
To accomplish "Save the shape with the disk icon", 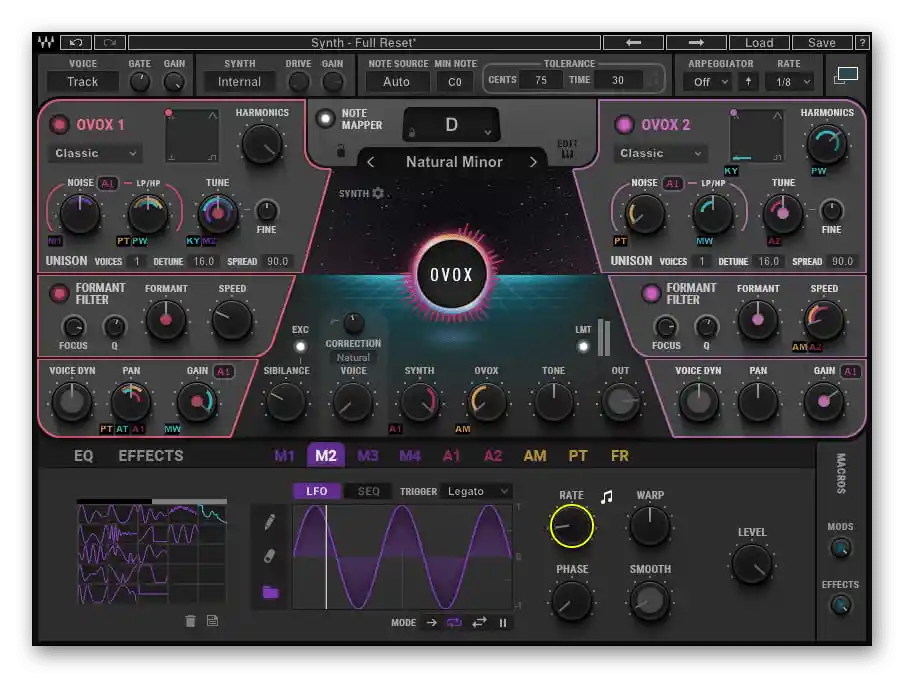I will coord(212,621).
